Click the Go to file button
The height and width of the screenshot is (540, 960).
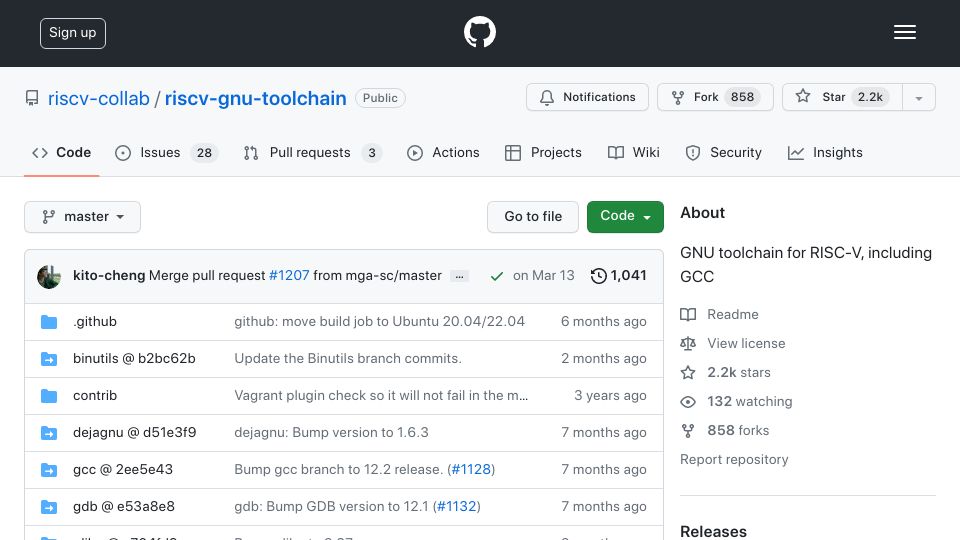pyautogui.click(x=533, y=217)
